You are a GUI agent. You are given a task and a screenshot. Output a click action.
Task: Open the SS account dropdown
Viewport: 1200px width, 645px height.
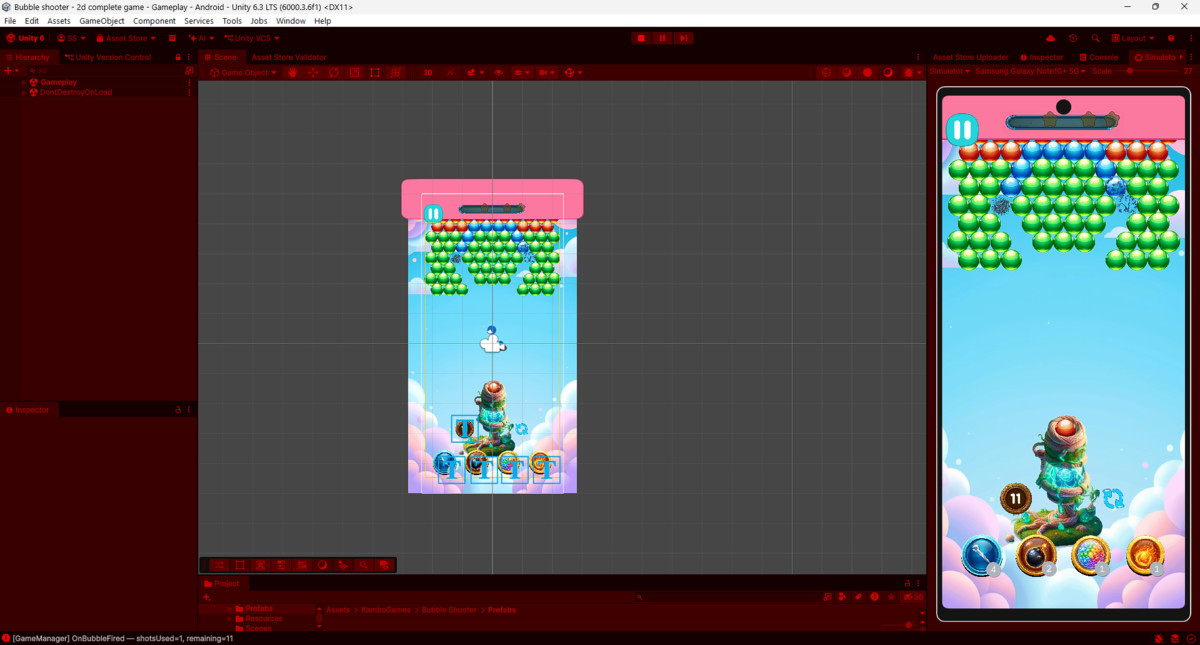(72, 38)
